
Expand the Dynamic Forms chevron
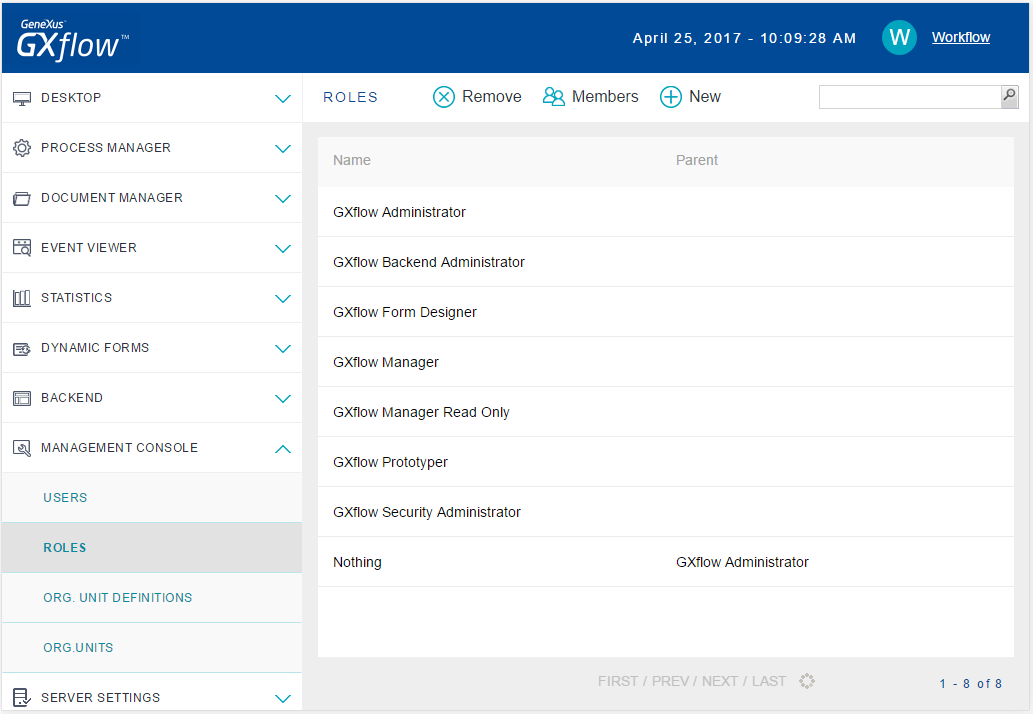point(283,349)
